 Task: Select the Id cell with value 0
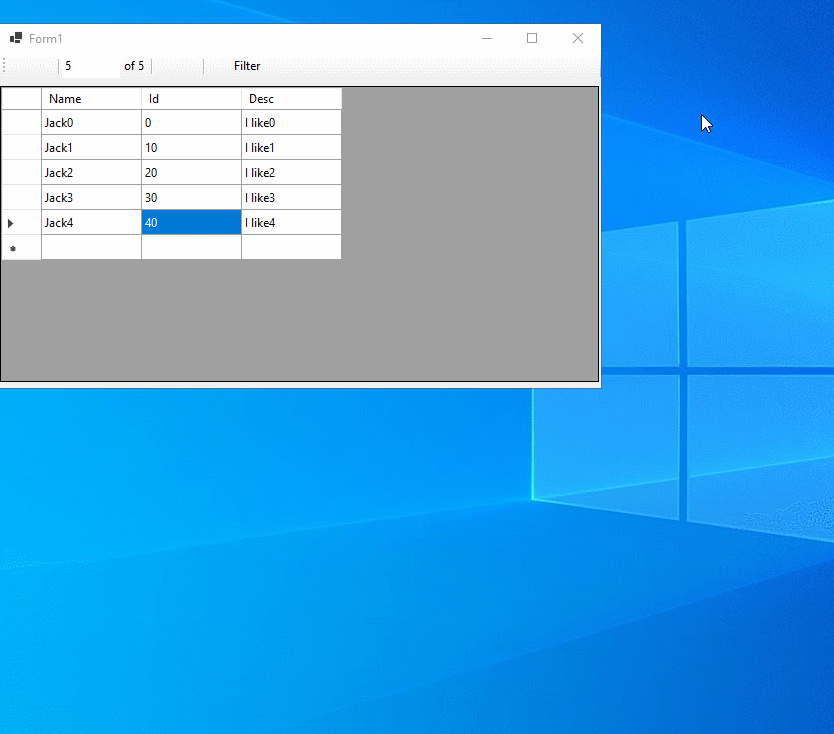pyautogui.click(x=191, y=122)
